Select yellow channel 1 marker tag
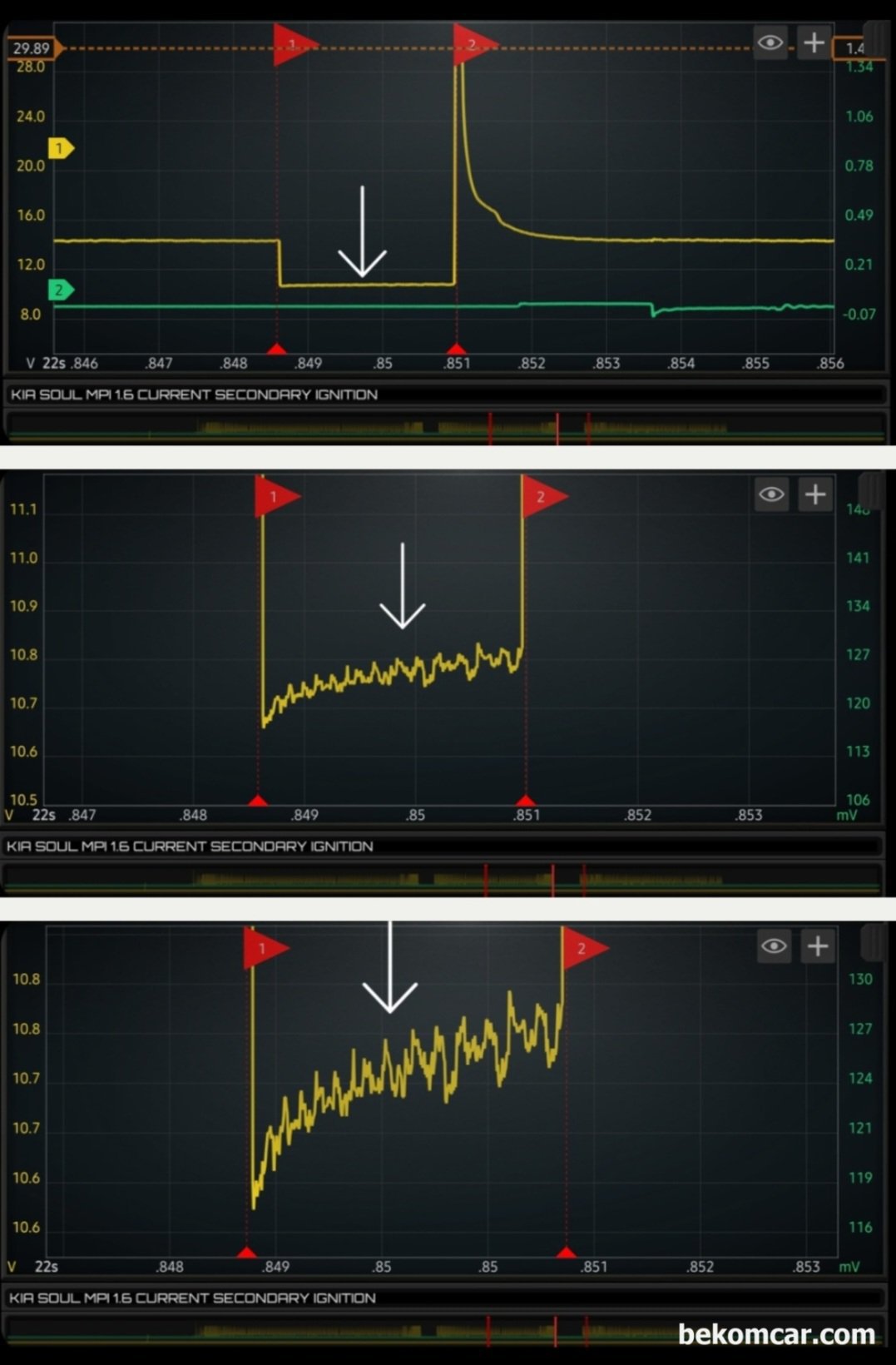This screenshot has height=1365, width=896. tap(61, 148)
